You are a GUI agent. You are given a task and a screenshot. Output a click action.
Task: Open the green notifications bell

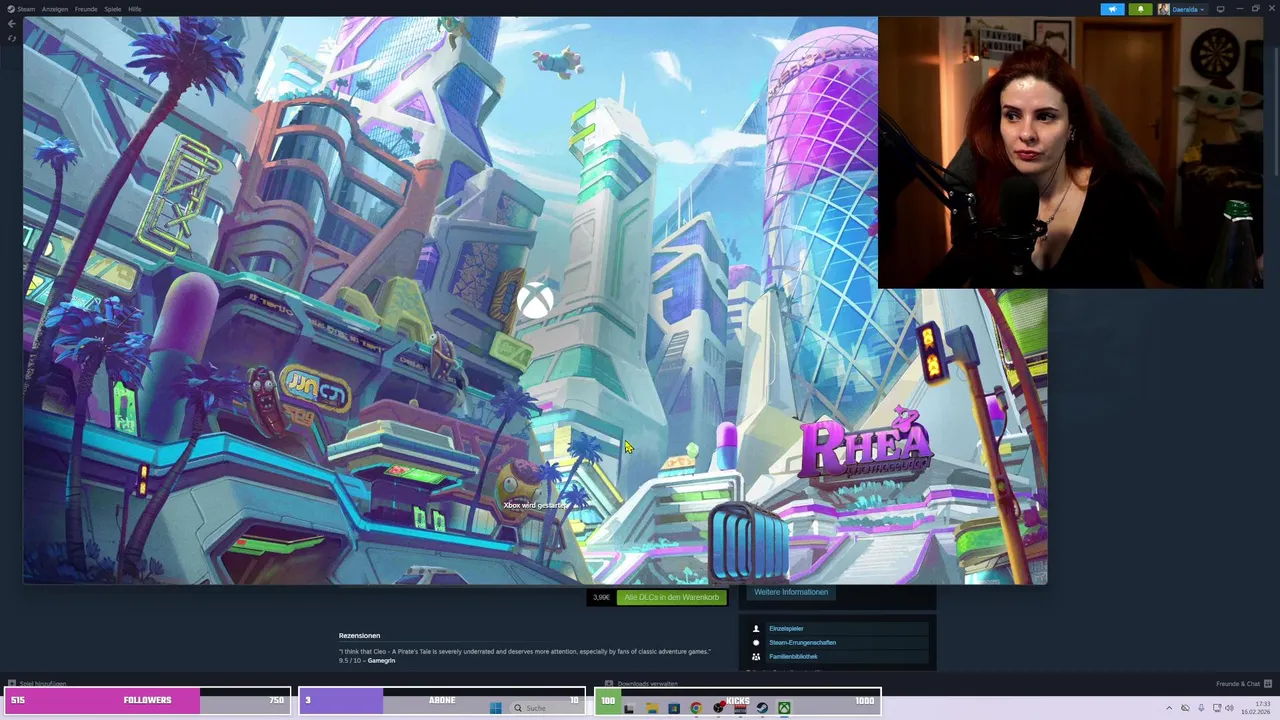1141,9
